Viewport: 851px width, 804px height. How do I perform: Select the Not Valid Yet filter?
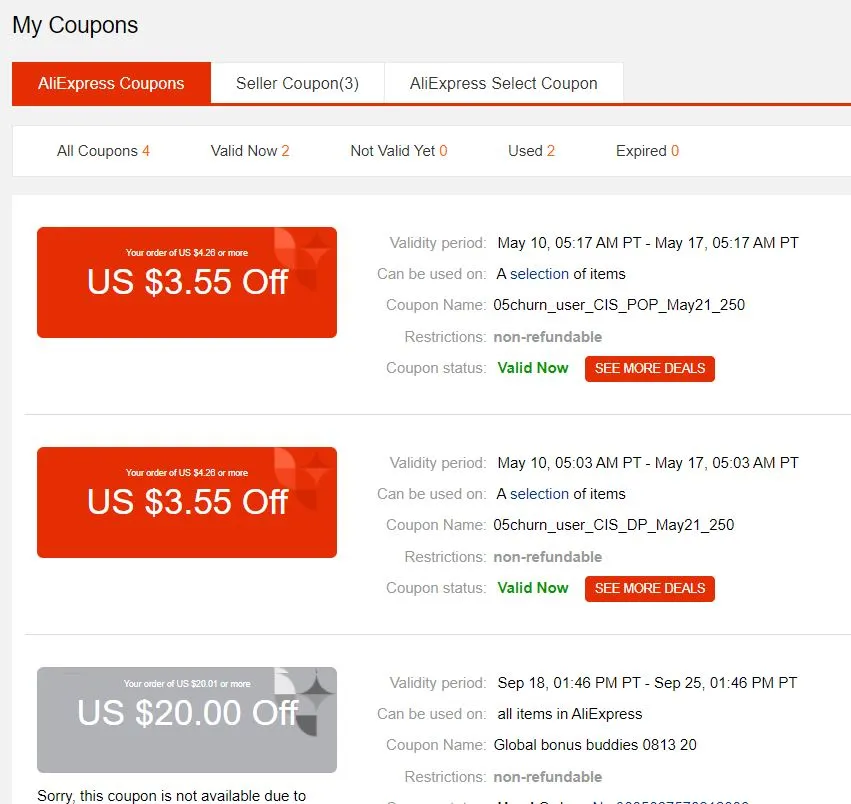tap(399, 151)
